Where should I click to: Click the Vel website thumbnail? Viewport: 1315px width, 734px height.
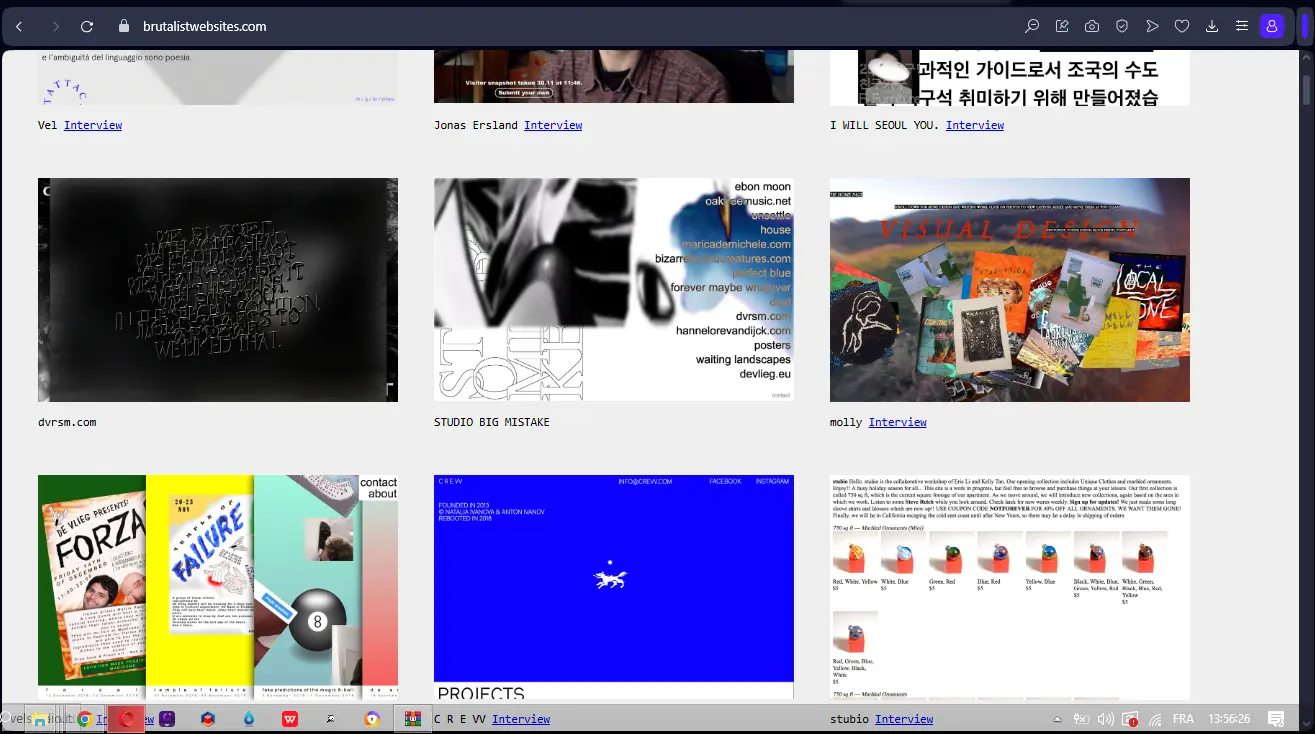click(218, 78)
